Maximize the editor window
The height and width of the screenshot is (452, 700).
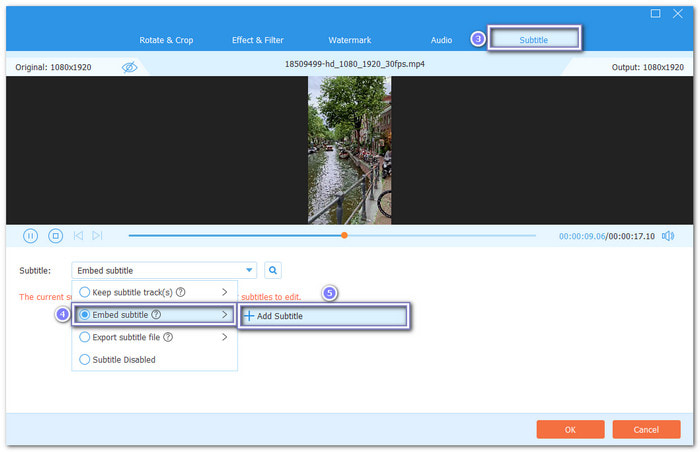tap(655, 13)
